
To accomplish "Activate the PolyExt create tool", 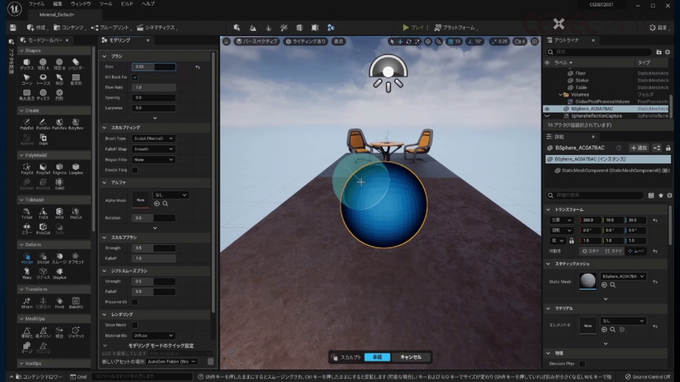I will click(x=26, y=124).
